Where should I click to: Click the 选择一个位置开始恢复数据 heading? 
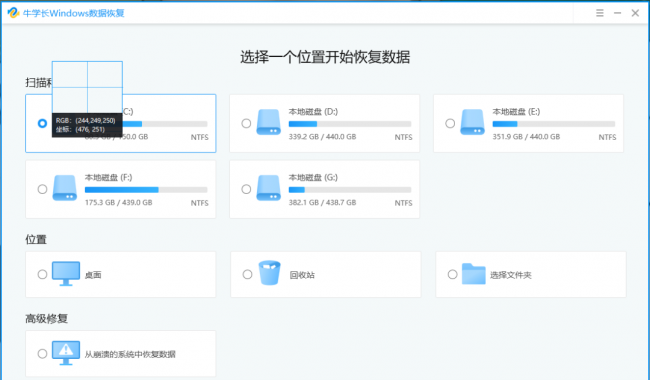325,57
